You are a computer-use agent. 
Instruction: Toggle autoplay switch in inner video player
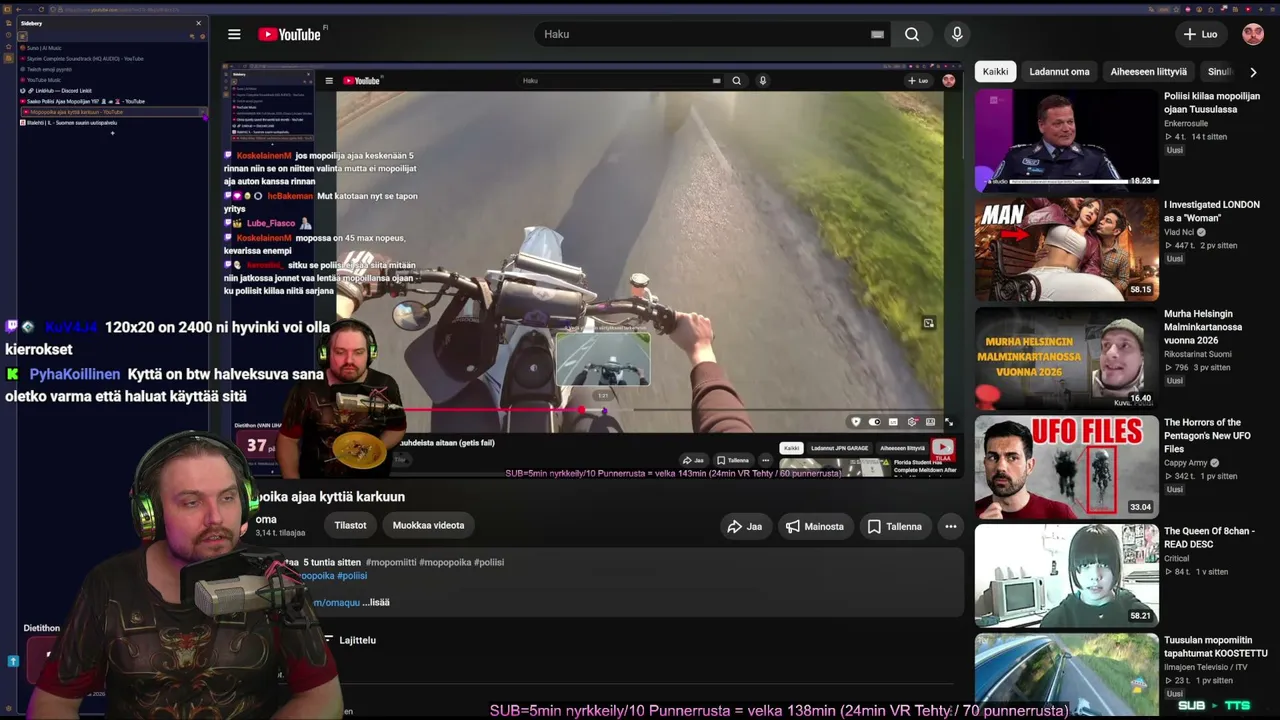[x=874, y=422]
